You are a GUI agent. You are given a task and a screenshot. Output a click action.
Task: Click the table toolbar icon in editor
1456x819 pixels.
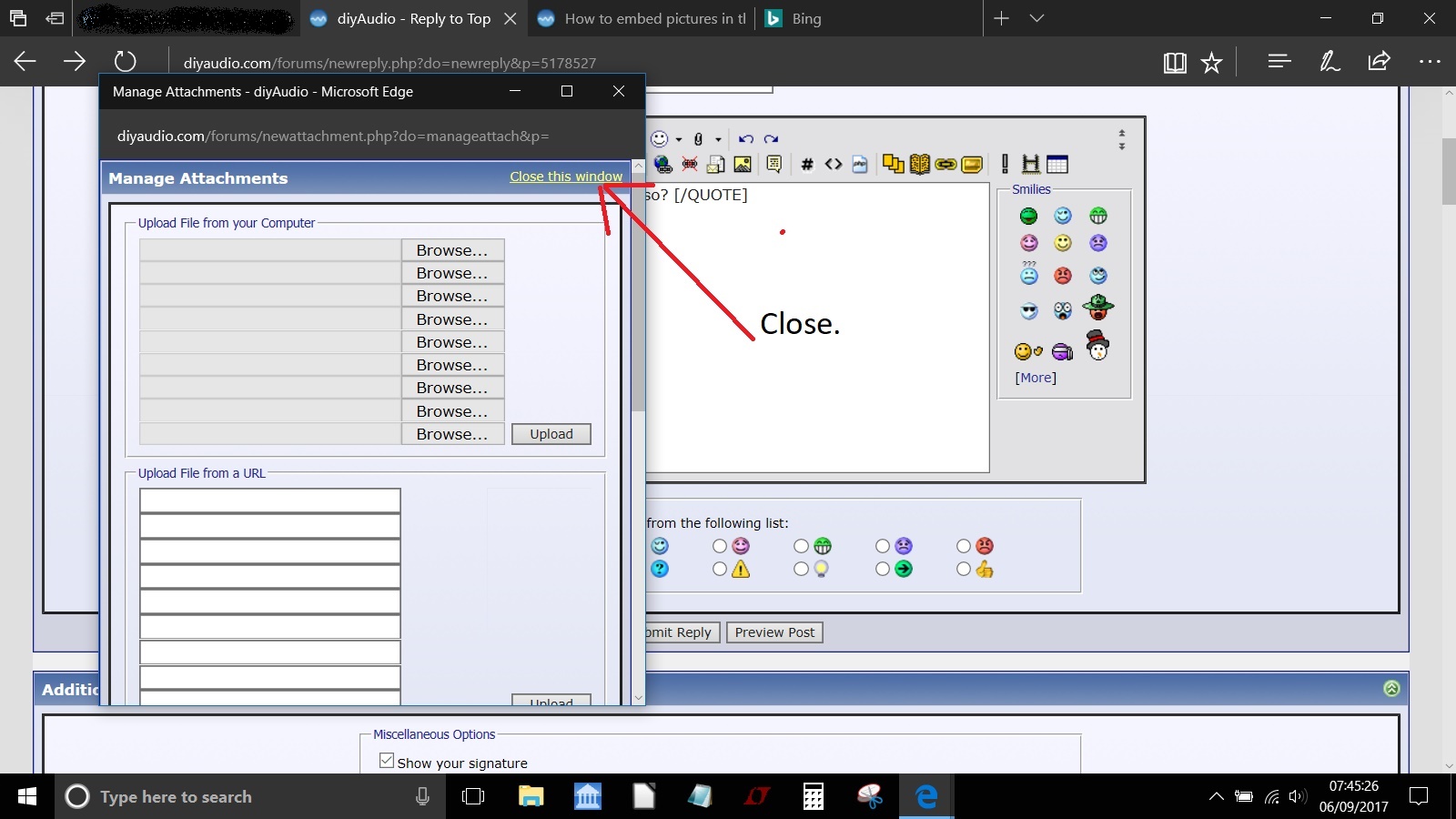coord(1057,165)
